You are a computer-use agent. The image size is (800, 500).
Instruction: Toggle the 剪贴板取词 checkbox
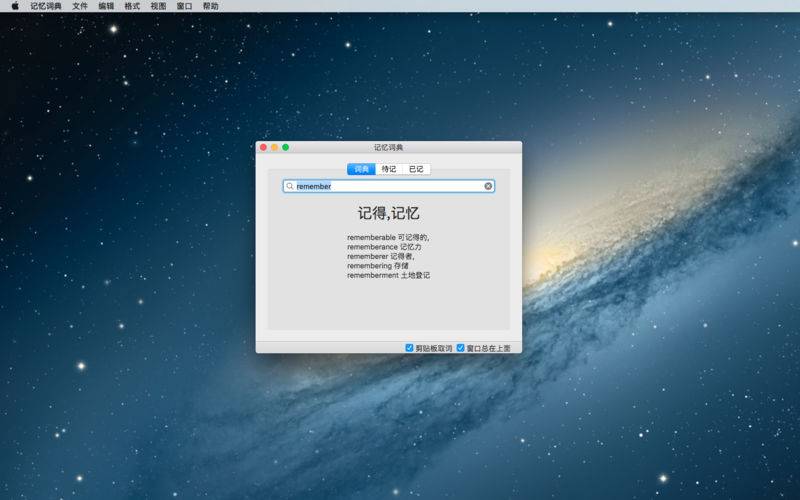click(409, 348)
